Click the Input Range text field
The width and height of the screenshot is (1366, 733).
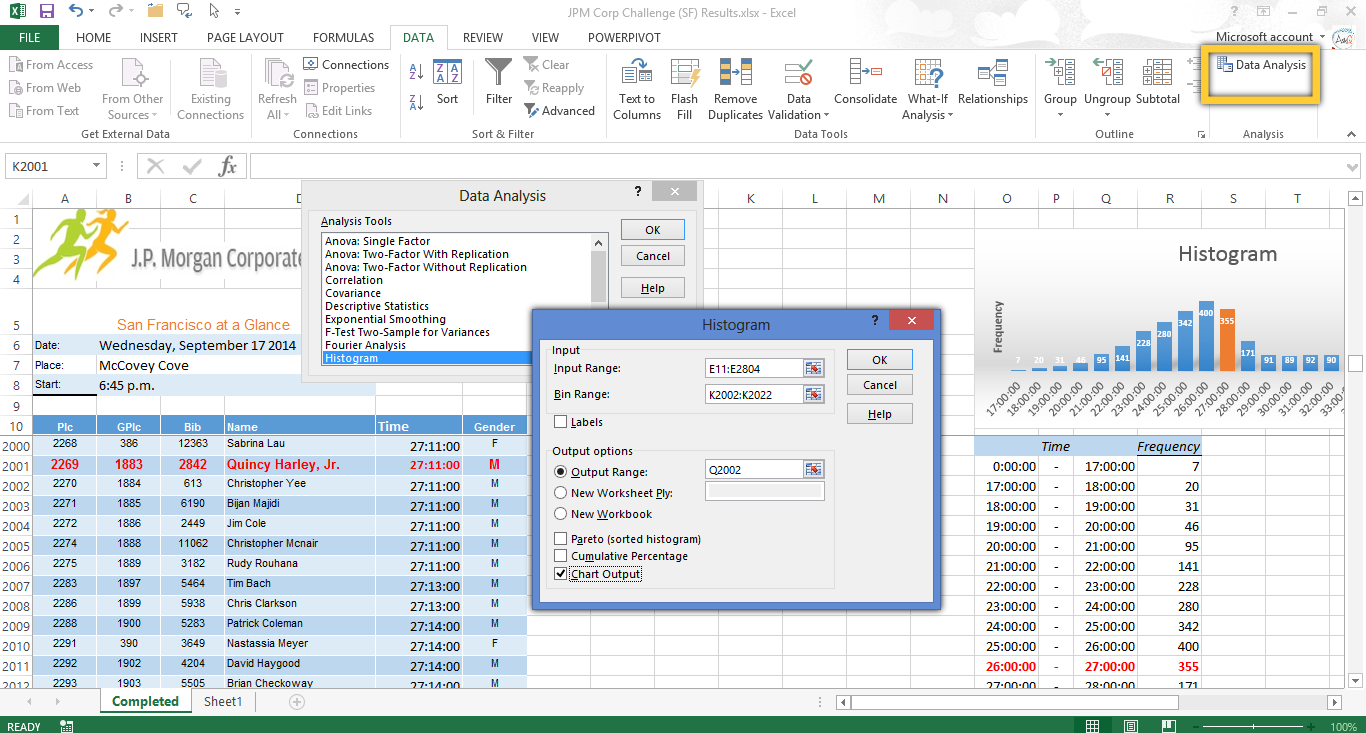[754, 368]
